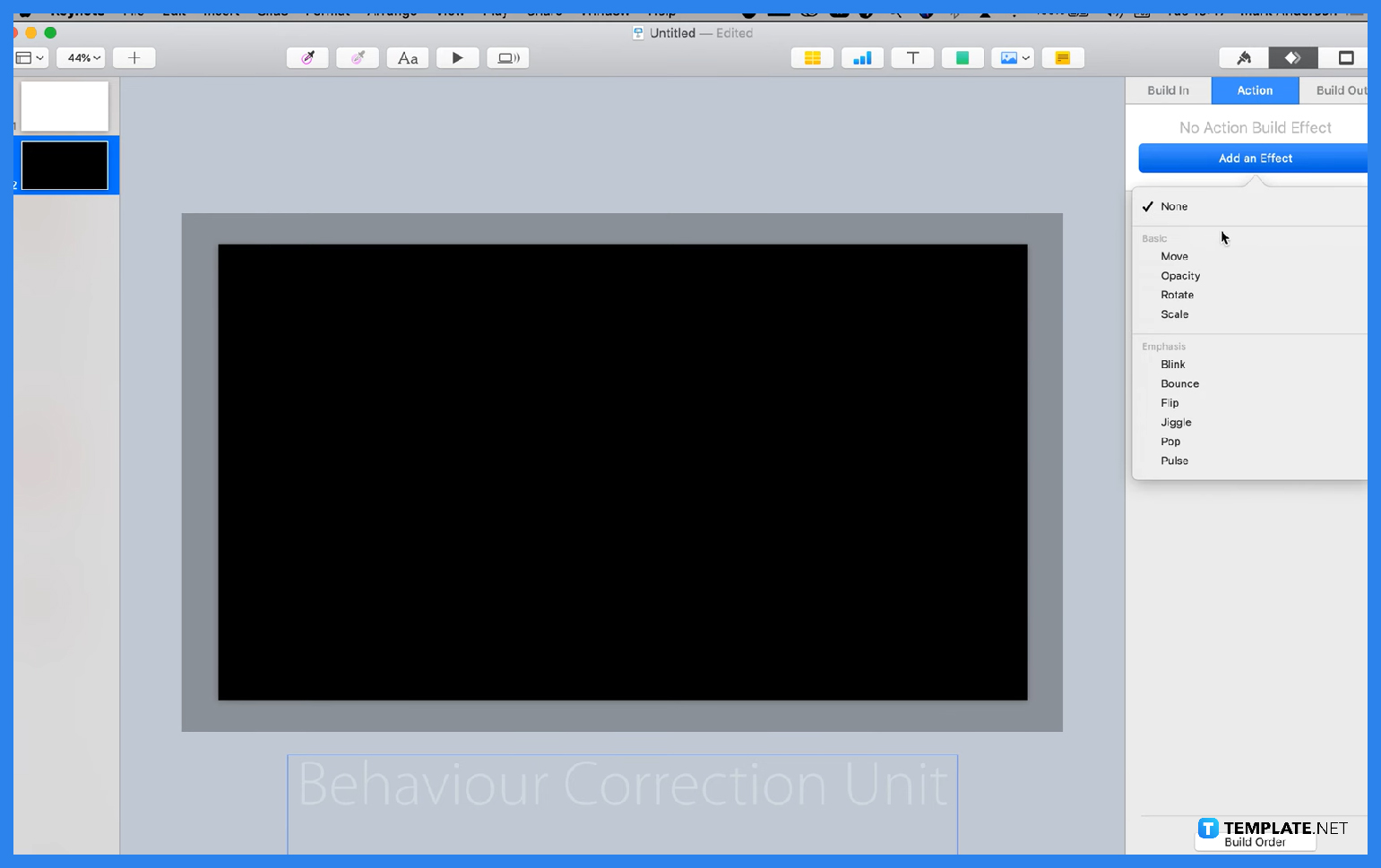Insert a shape with the Shape tool
The height and width of the screenshot is (868, 1381).
coord(962,57)
